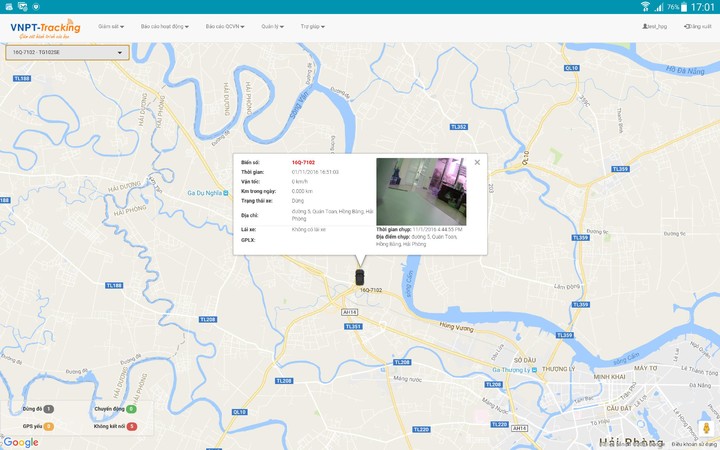The width and height of the screenshot is (720, 450).
Task: Open the Trợ giúp menu
Action: (x=312, y=27)
